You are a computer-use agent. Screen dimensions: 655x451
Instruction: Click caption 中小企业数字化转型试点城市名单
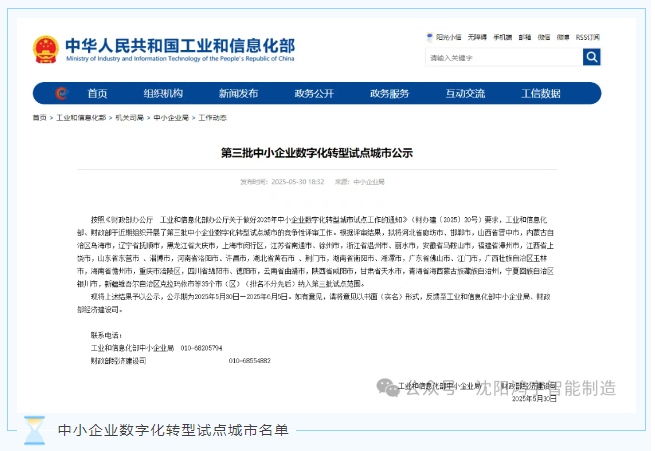173,430
